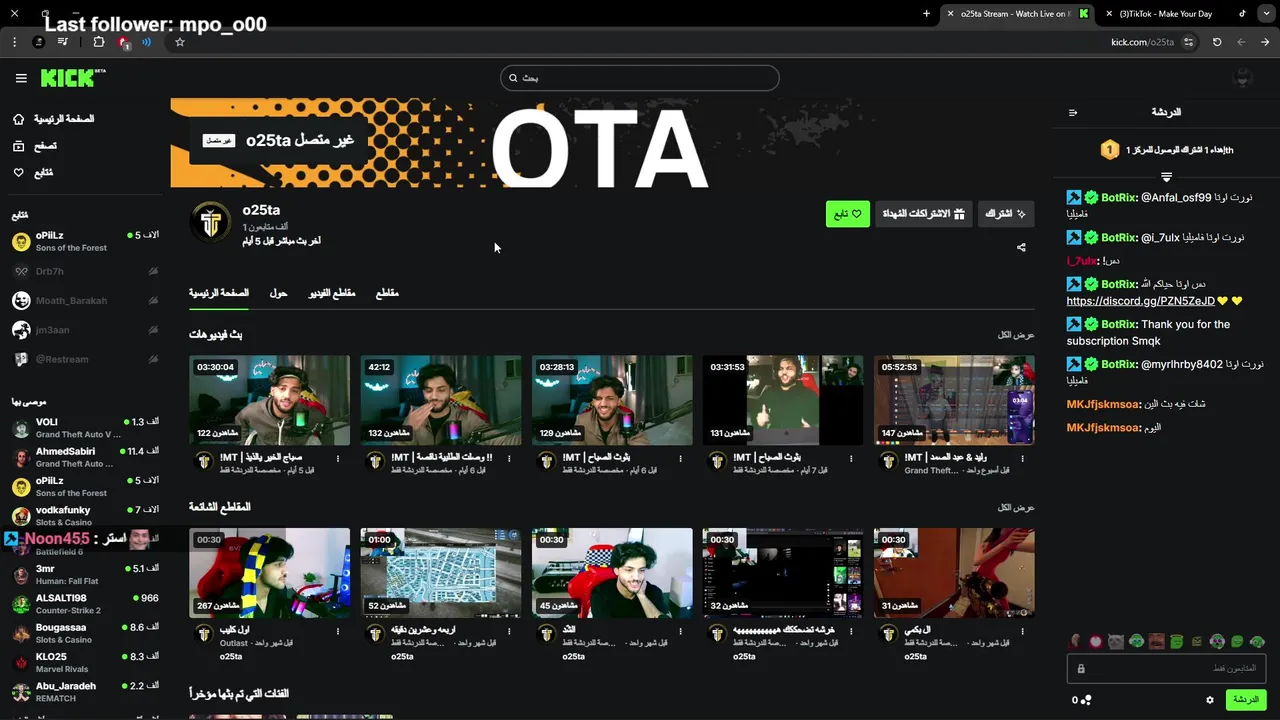Image resolution: width=1280 pixels, height=720 pixels.
Task: Click the browser bookmark star icon
Action: click(x=180, y=42)
